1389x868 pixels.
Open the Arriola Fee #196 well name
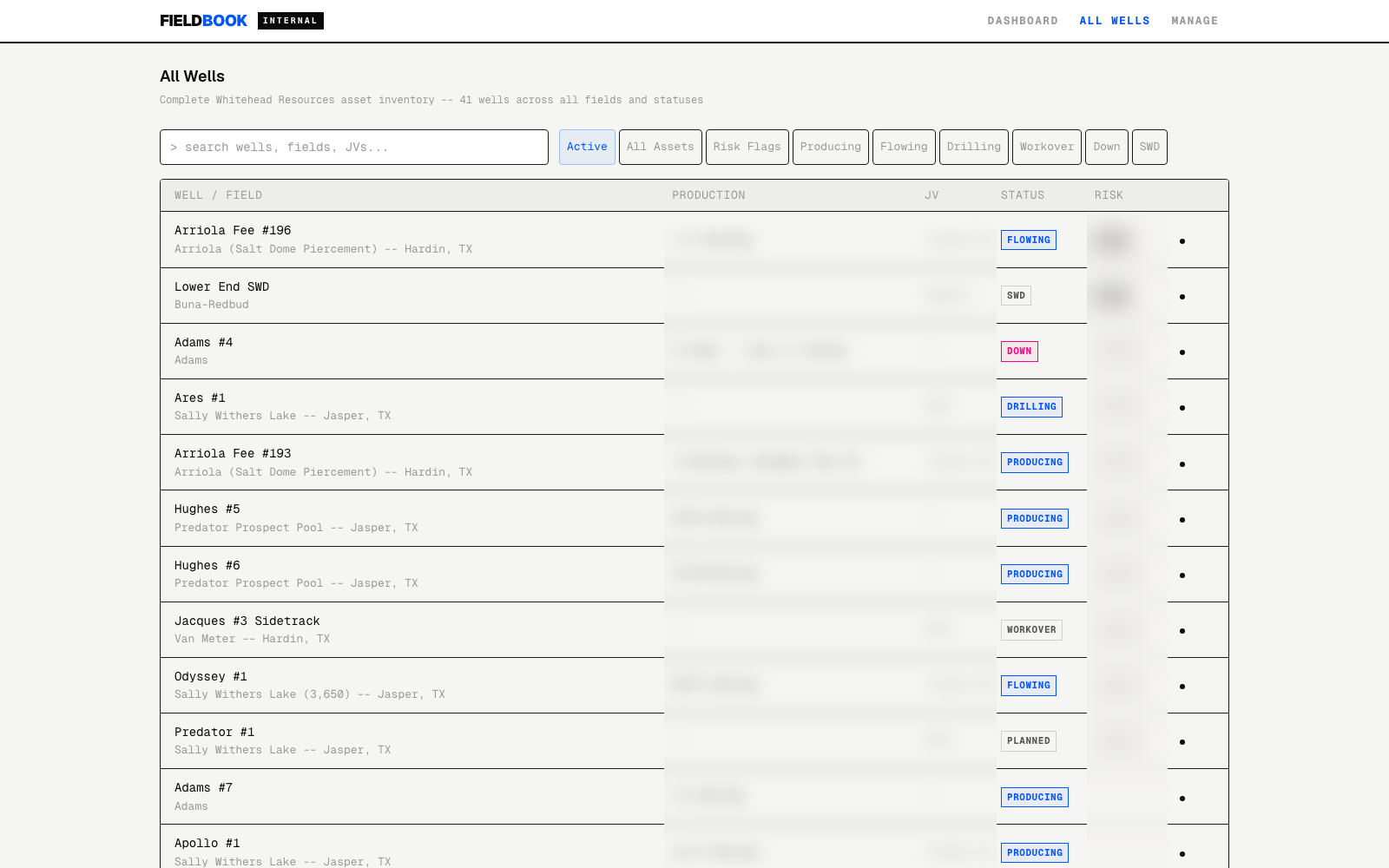click(233, 230)
